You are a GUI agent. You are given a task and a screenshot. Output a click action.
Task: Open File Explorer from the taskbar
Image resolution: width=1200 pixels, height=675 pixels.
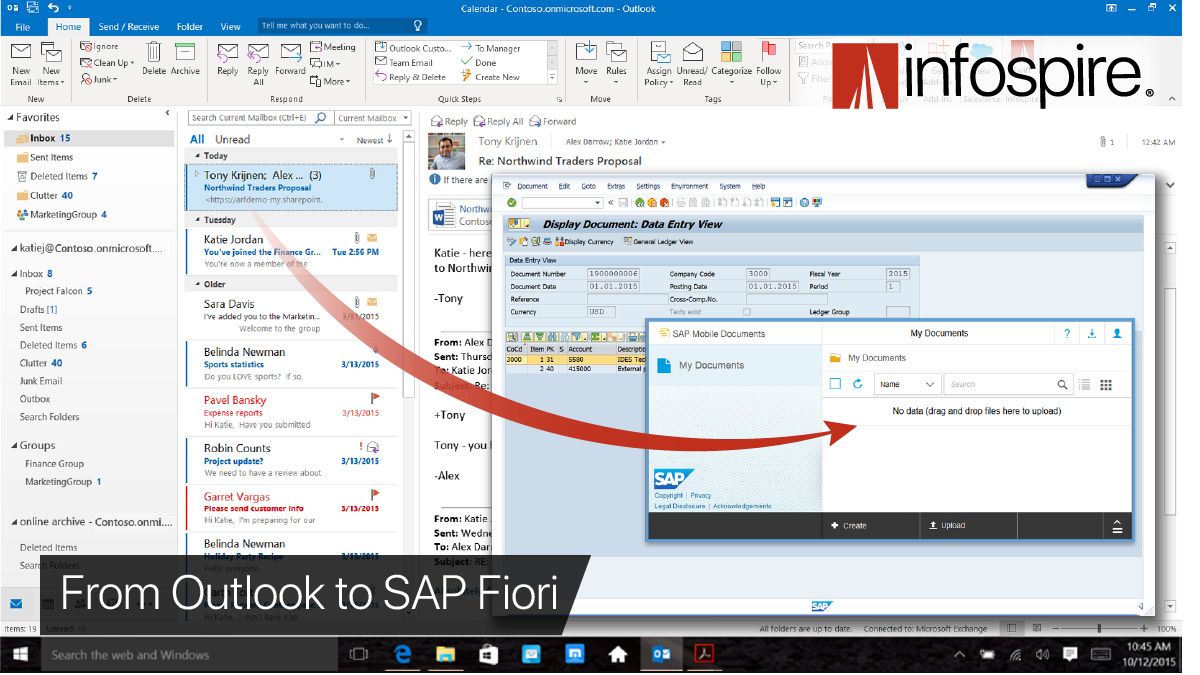click(x=447, y=654)
